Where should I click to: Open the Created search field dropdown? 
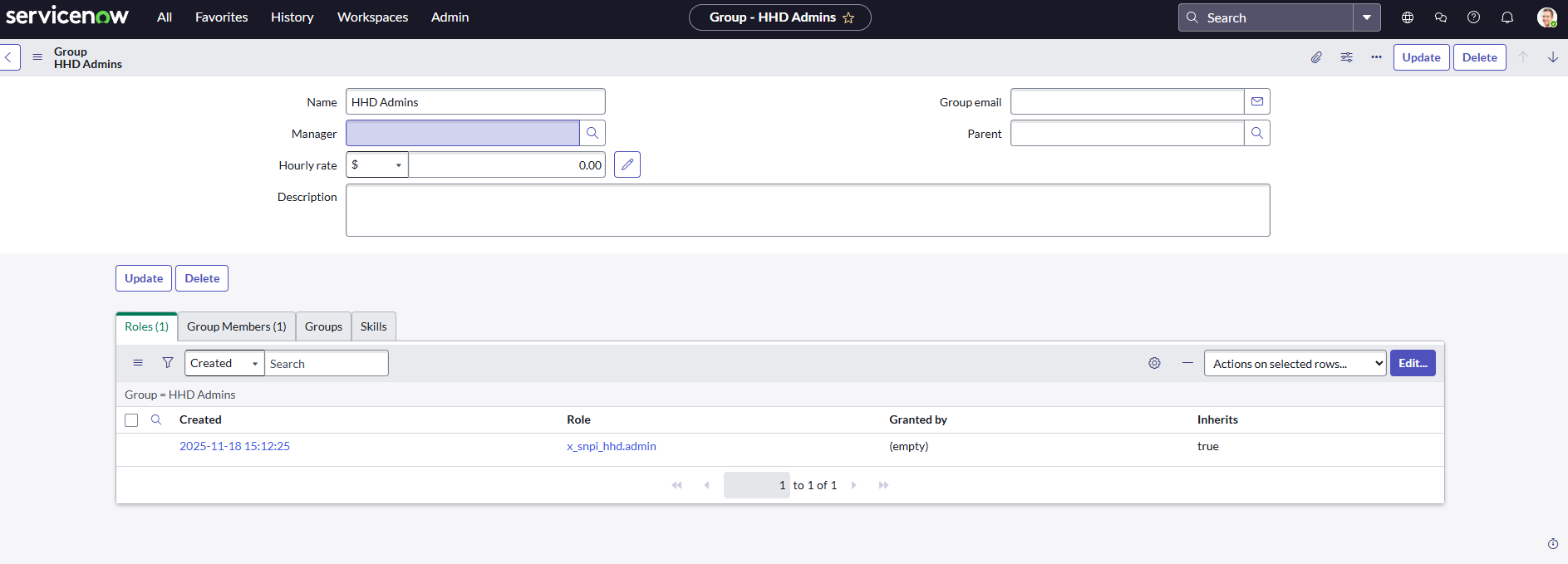click(224, 363)
